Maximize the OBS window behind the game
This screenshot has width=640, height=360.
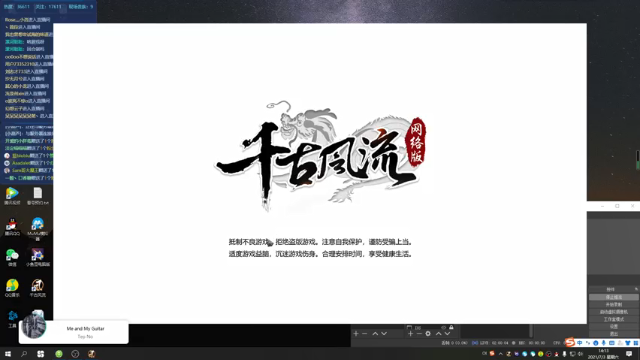(x=617, y=206)
